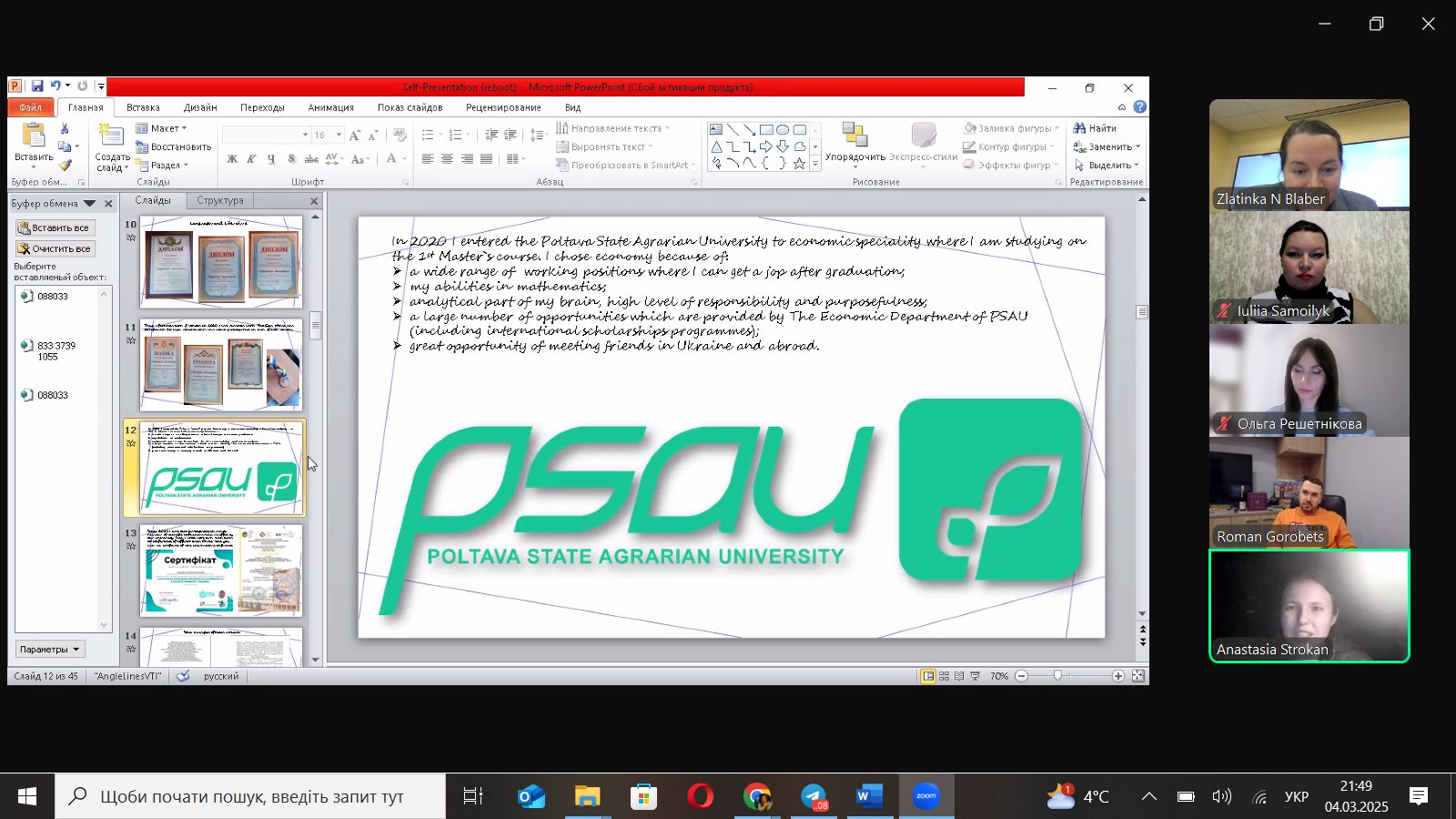The width and height of the screenshot is (1456, 819).
Task: Click the Slide Show icon in status bar
Action: pos(975,676)
